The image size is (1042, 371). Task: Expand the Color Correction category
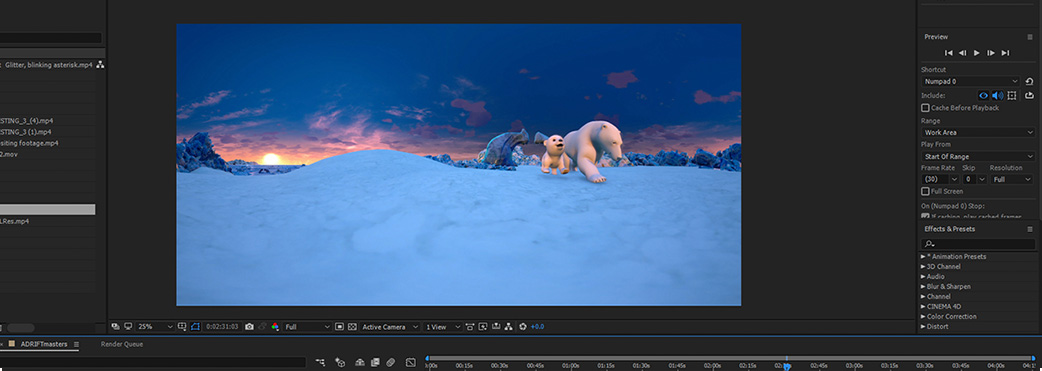923,316
